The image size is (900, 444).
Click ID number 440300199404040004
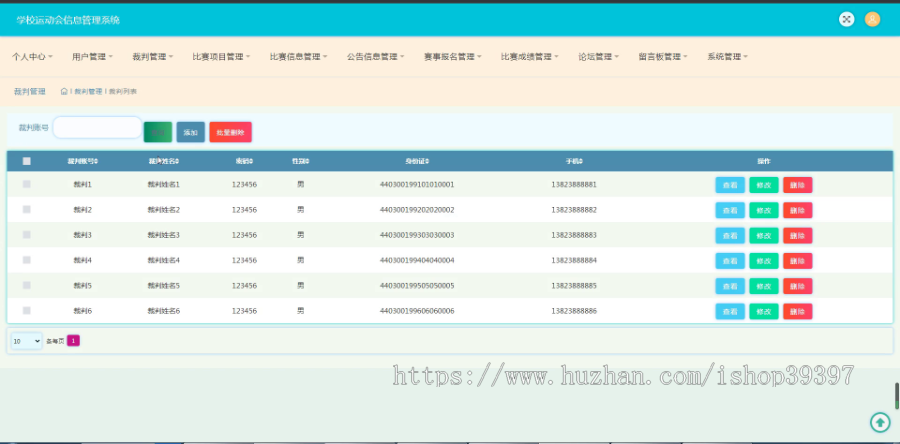coord(417,260)
